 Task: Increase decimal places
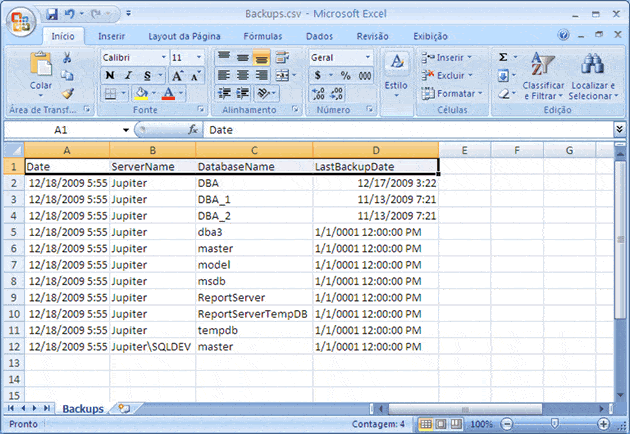pos(318,94)
